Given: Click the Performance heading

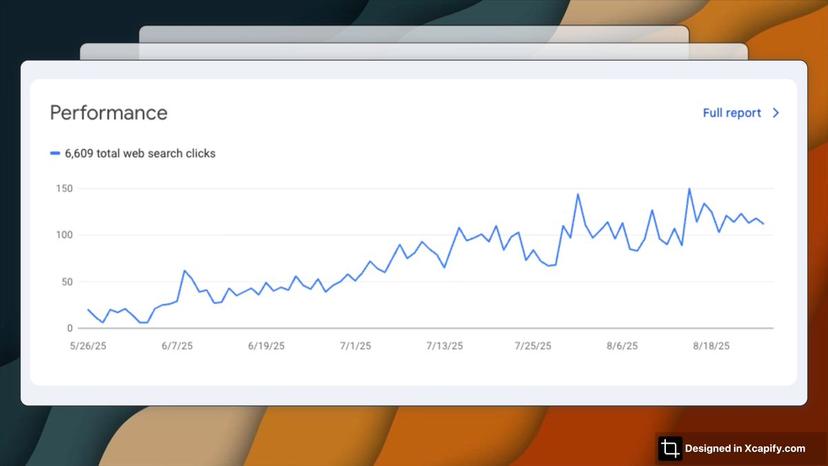Looking at the screenshot, I should click(109, 113).
